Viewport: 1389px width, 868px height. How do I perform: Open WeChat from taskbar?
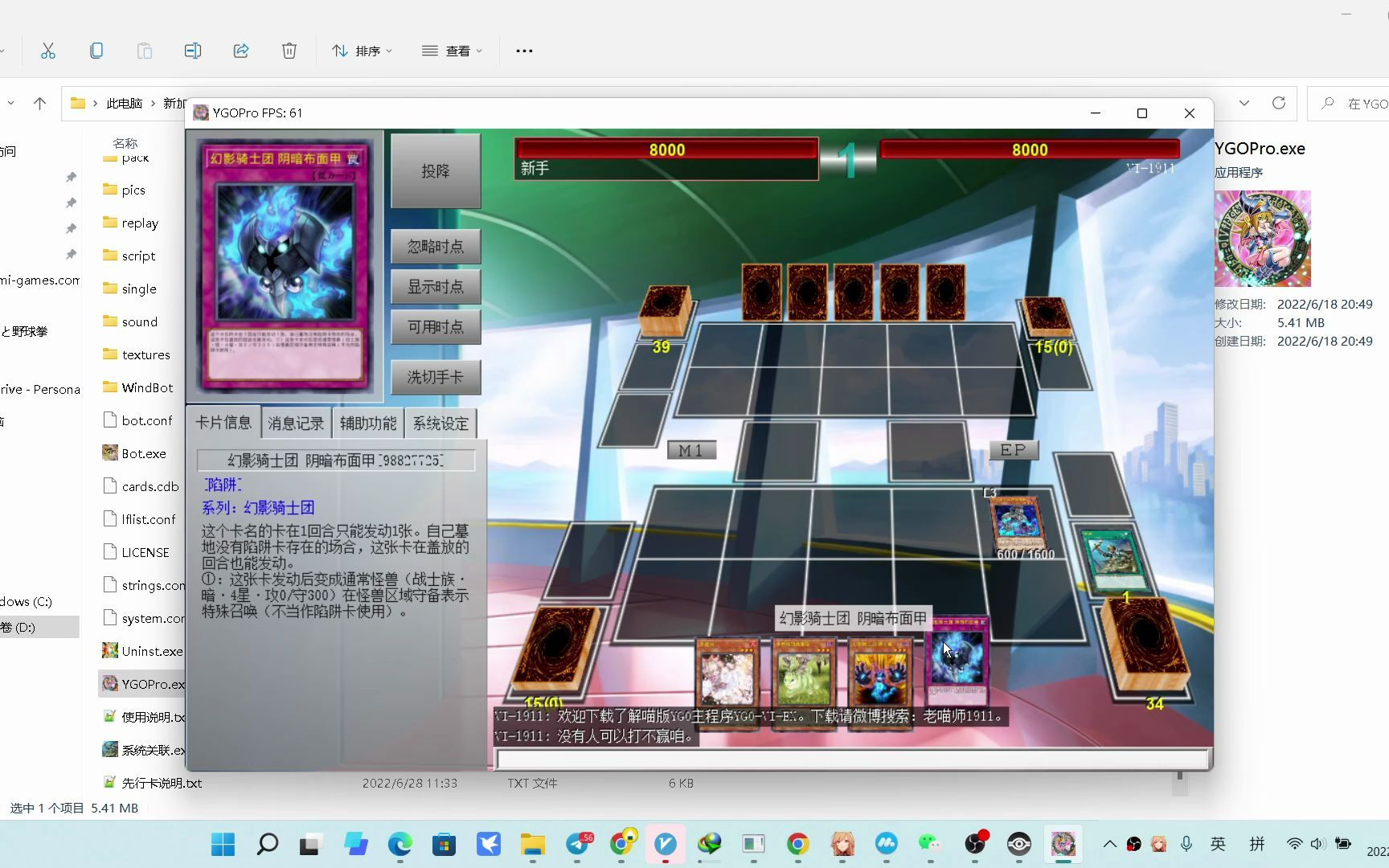[x=930, y=844]
